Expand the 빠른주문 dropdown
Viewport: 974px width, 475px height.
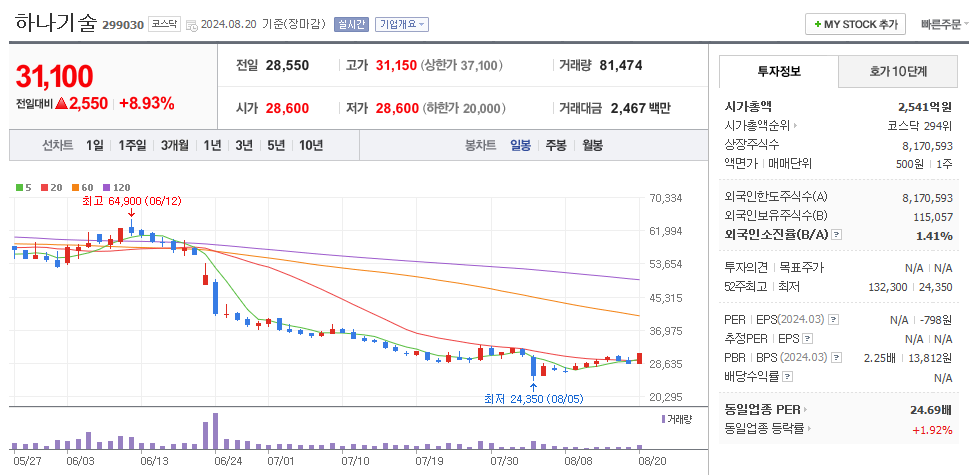pos(945,25)
